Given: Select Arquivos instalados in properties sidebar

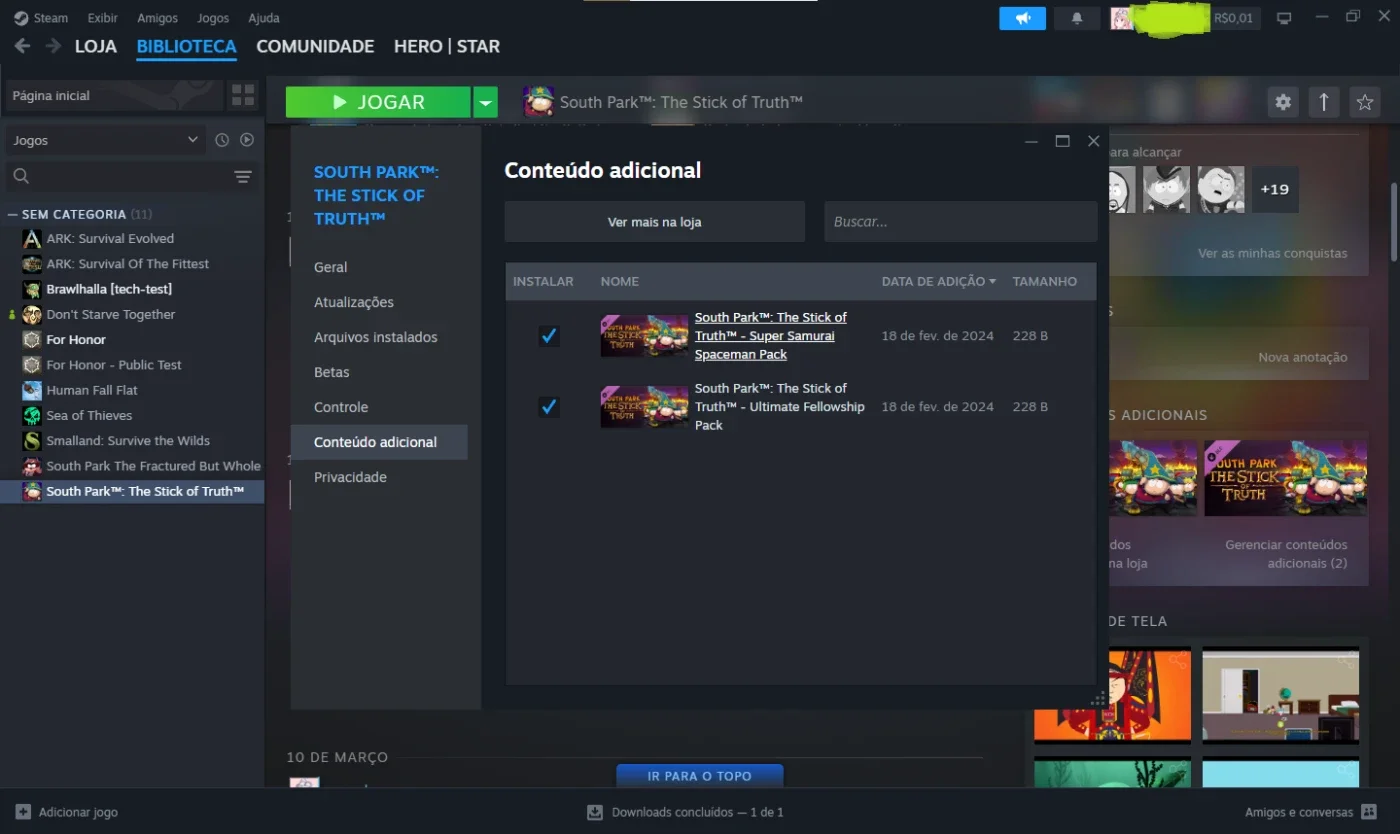Looking at the screenshot, I should pyautogui.click(x=376, y=337).
